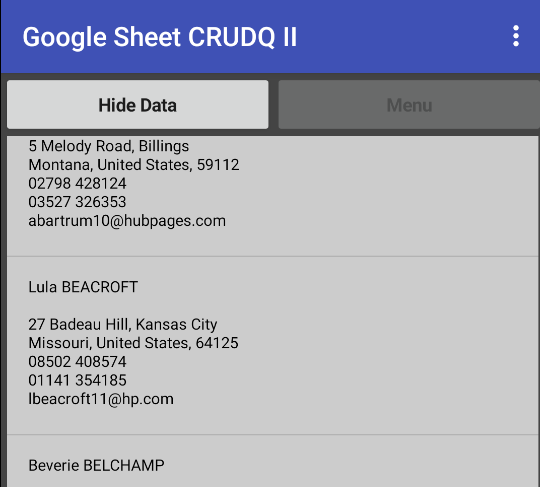This screenshot has height=487, width=540.
Task: Click the Google Sheet CRUDQ II title
Action: point(159,37)
